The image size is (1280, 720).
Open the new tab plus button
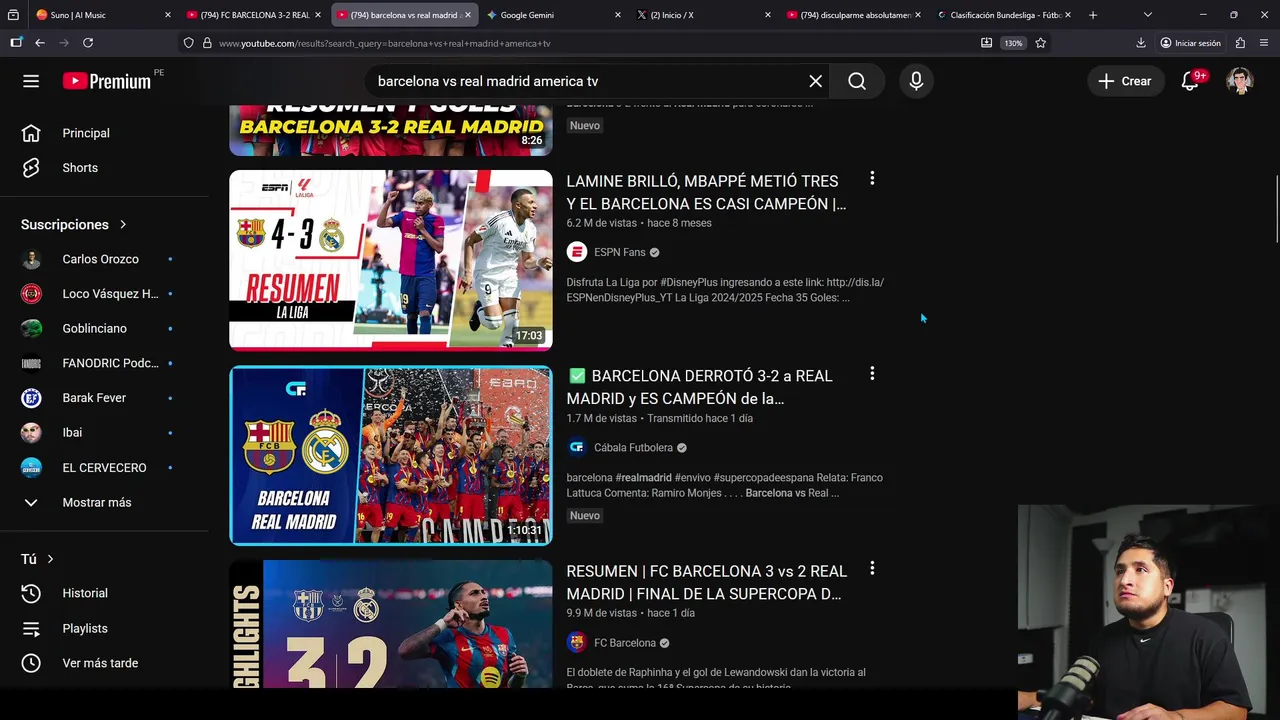tap(1093, 15)
